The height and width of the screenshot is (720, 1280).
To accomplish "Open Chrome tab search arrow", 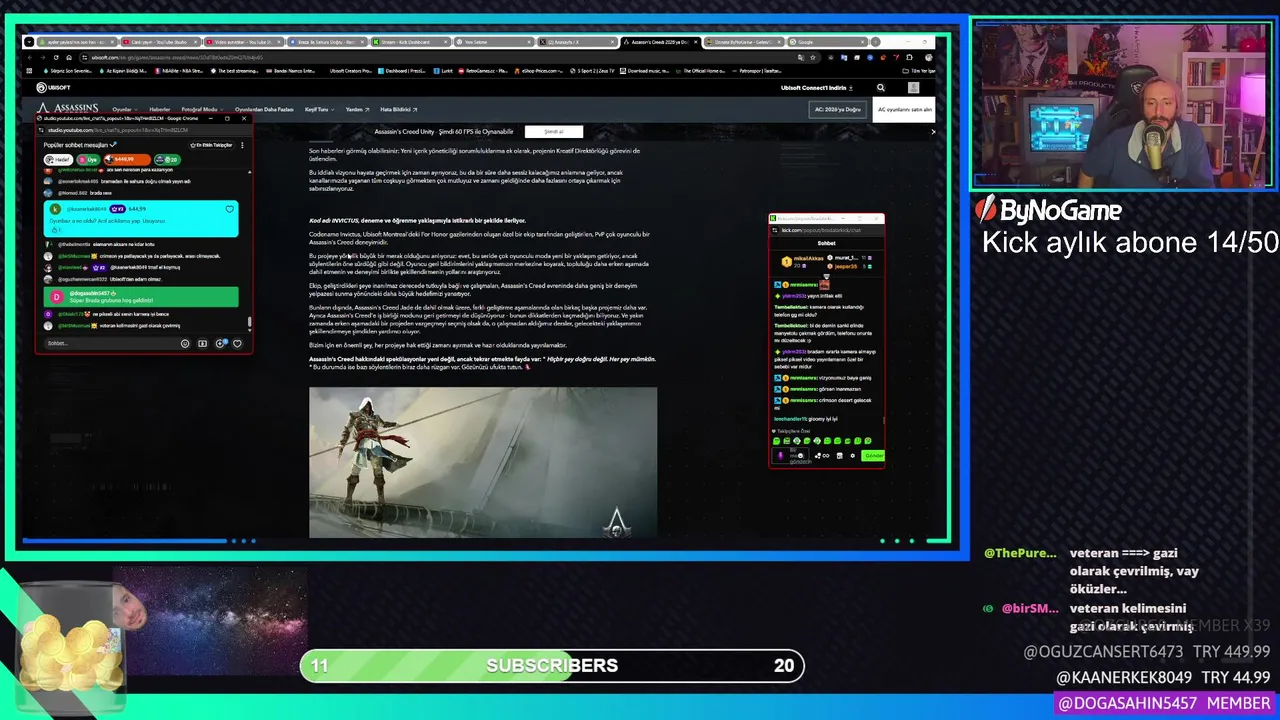I will pos(29,42).
